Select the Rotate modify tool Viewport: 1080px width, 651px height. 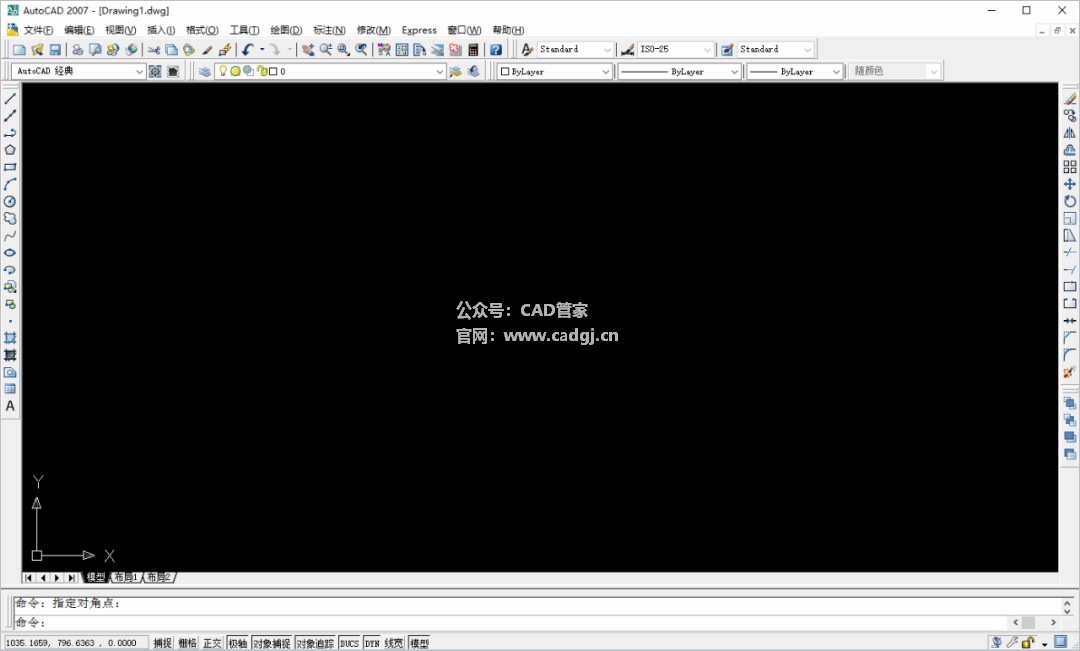(x=1070, y=202)
